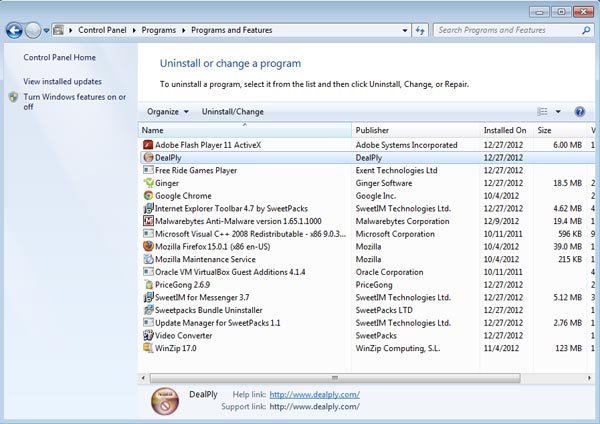Expand the address bar history dropdown

pos(405,30)
